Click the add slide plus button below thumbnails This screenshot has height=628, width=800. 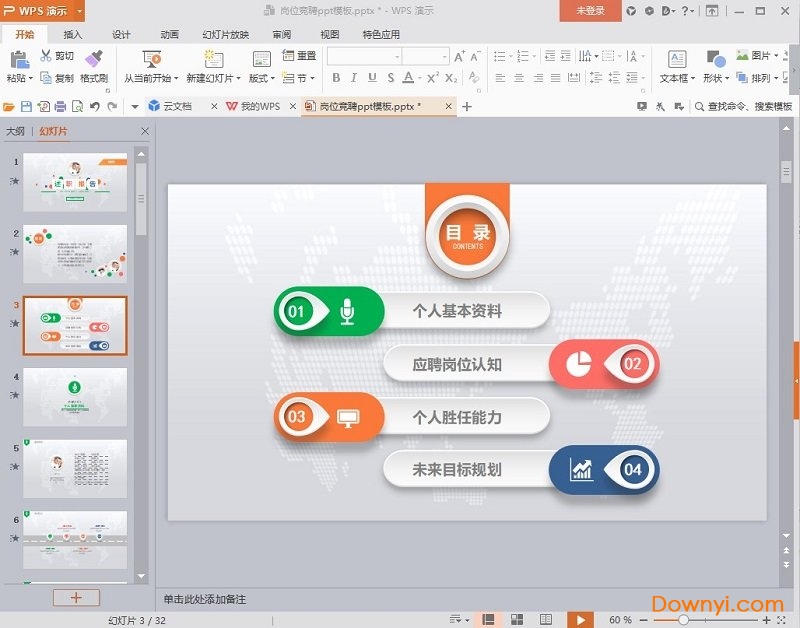pos(76,597)
